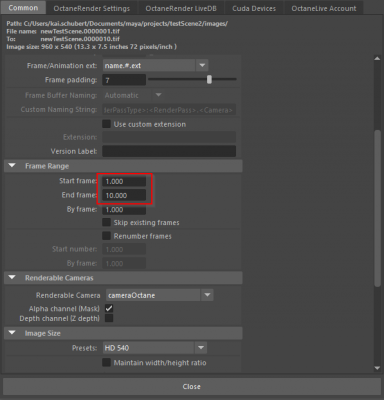Enable Skip existing frames checkbox
The image size is (384, 400).
click(x=106, y=222)
